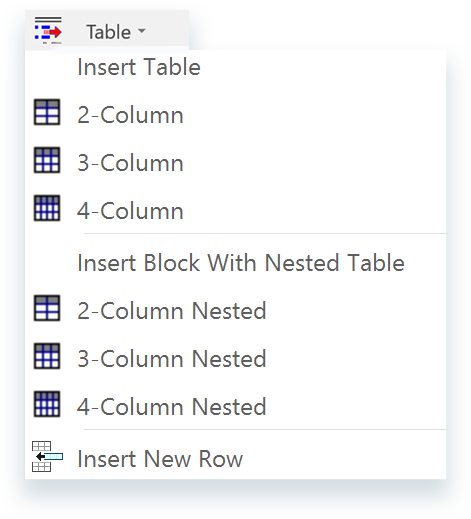Select Insert New Row menu item
The height and width of the screenshot is (519, 471).
click(x=235, y=459)
